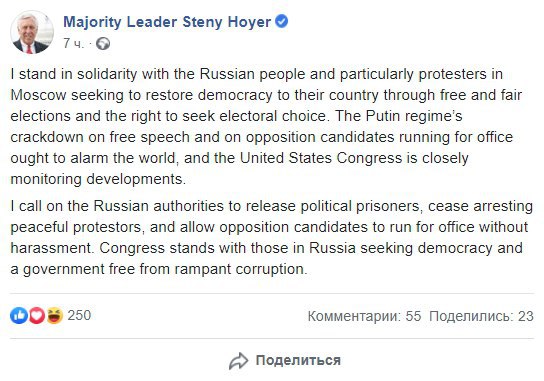The width and height of the screenshot is (544, 381).
Task: View who reacted via the 250 count
Action: click(x=79, y=315)
